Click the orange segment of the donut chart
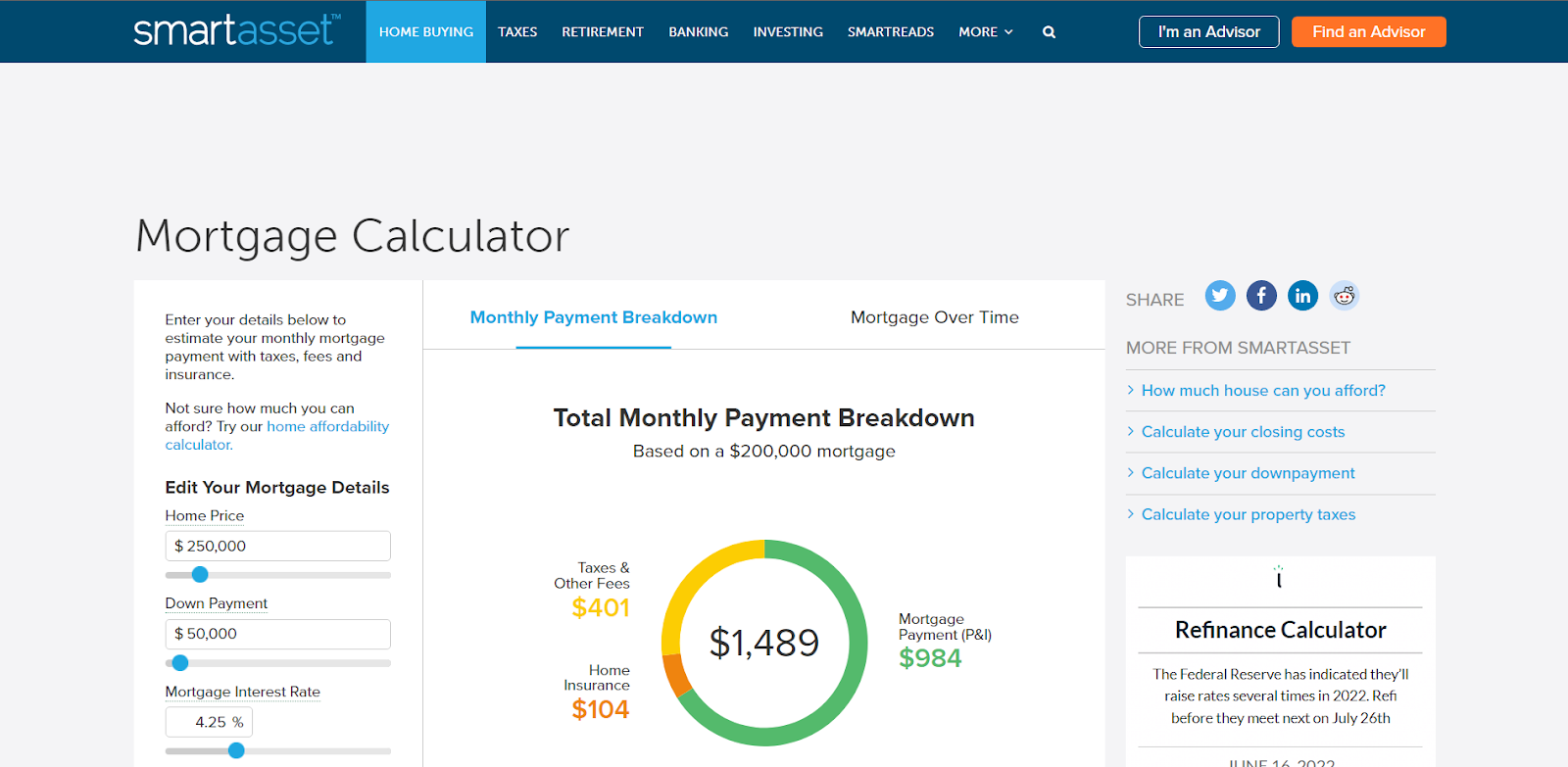This screenshot has height=767, width=1568. pyautogui.click(x=676, y=675)
